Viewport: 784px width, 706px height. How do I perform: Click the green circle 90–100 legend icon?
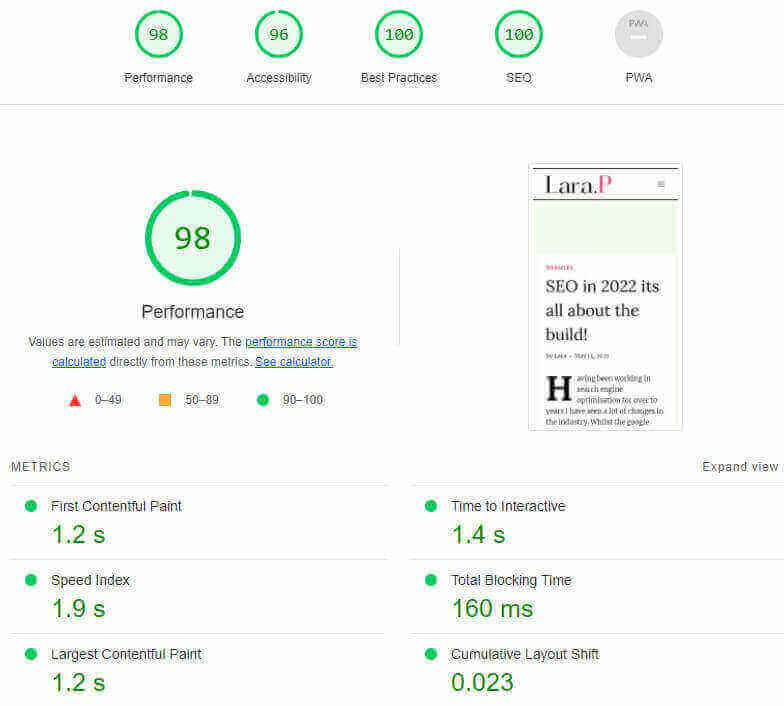pyautogui.click(x=263, y=400)
